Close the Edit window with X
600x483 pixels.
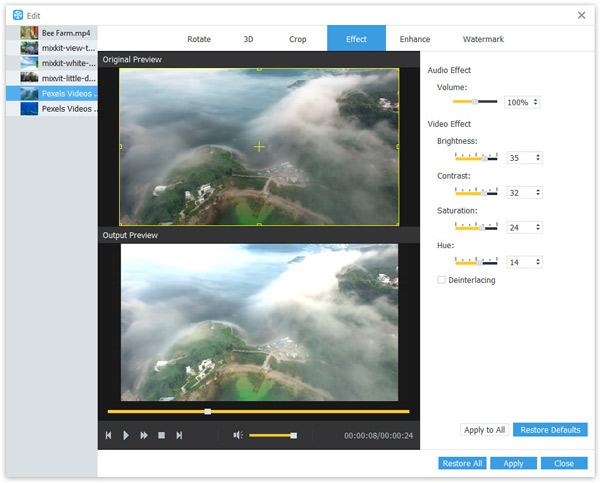tap(581, 15)
